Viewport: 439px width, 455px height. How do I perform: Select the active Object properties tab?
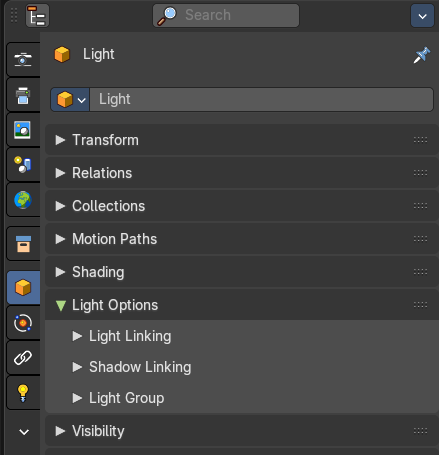click(23, 287)
